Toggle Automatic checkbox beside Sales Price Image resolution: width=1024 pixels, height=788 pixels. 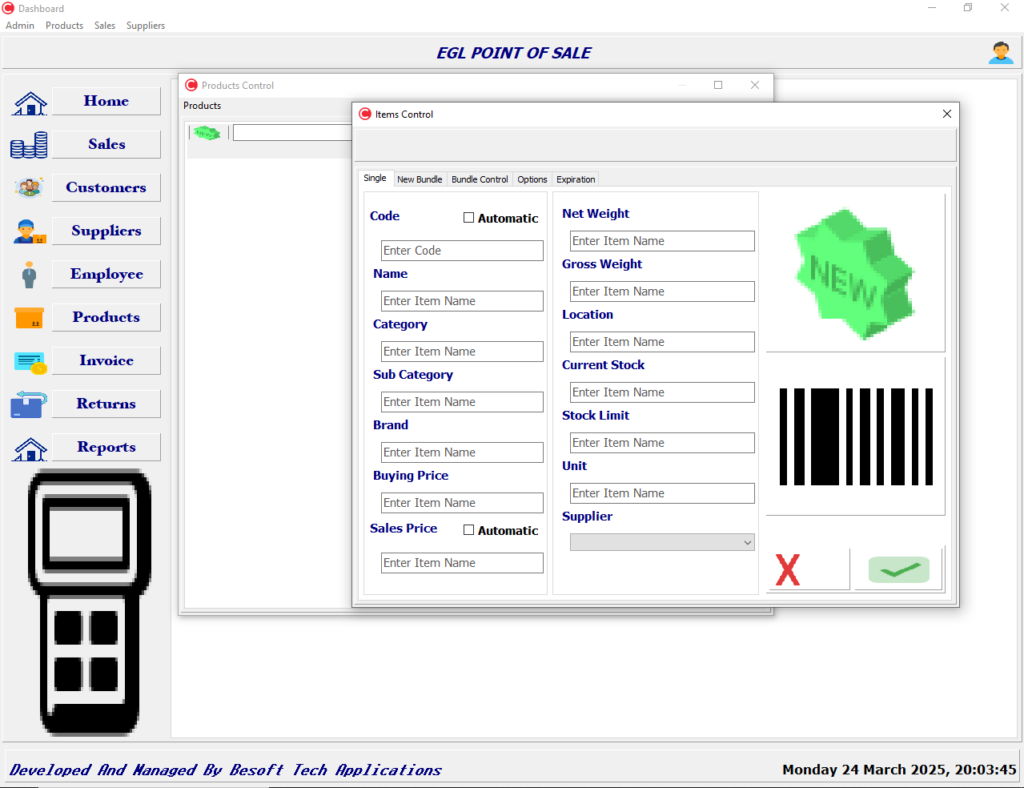click(469, 530)
